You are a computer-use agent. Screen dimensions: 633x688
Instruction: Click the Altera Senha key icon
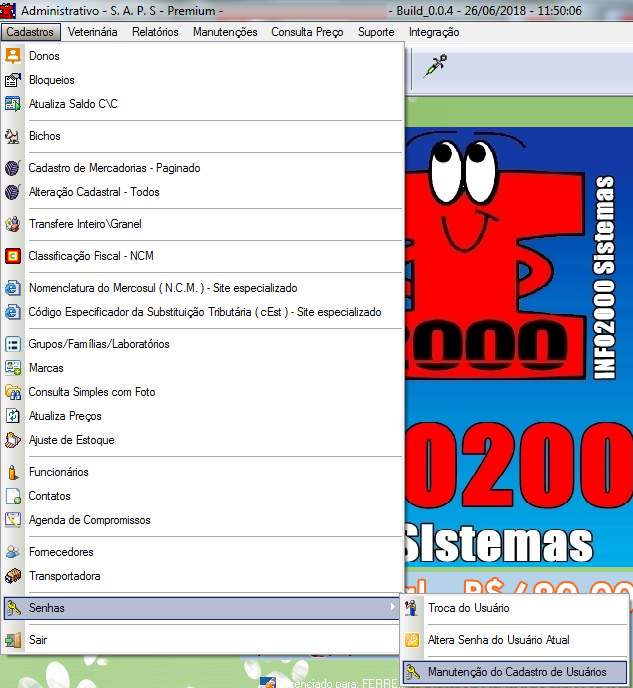tap(411, 640)
